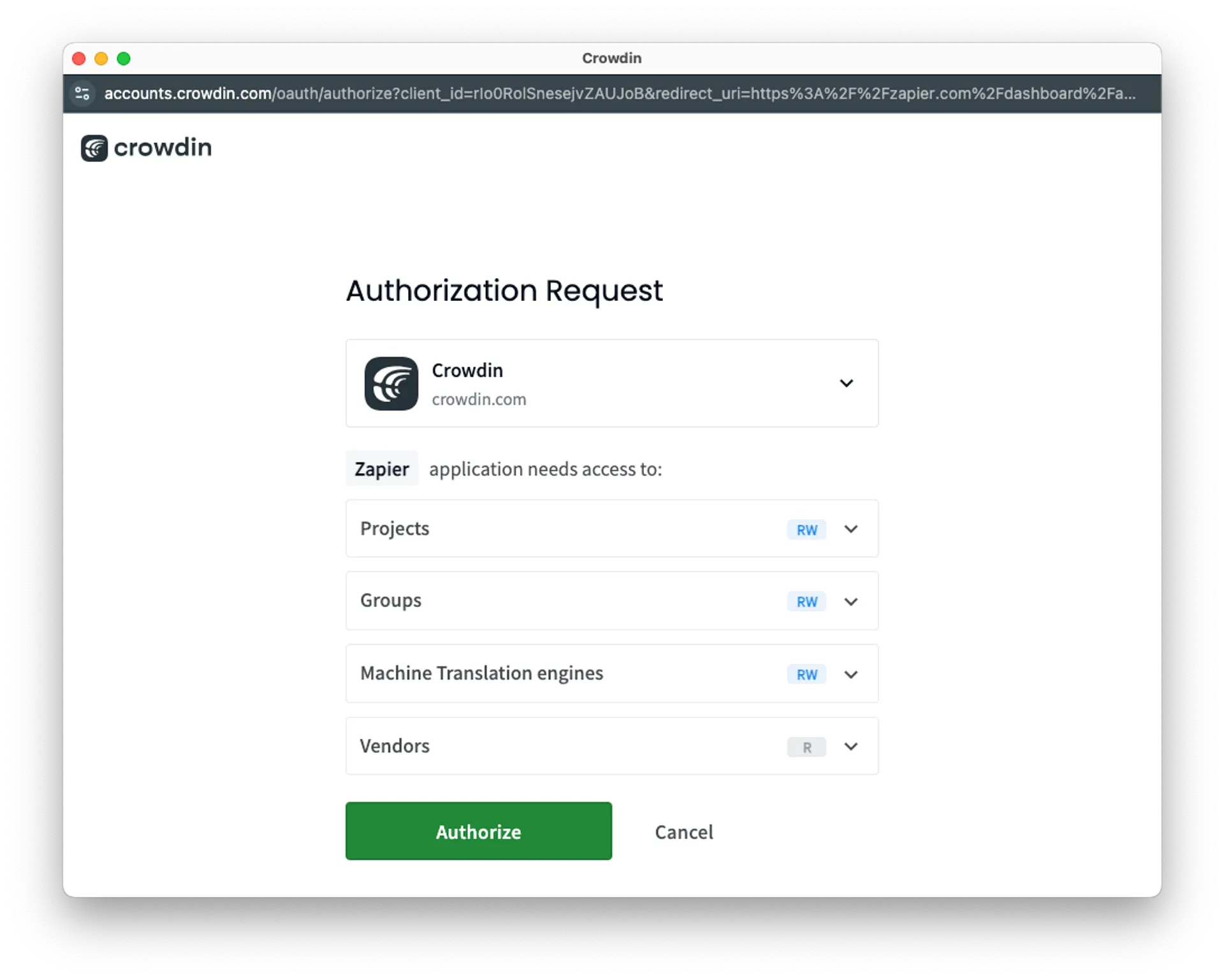Click the Vendors label text
The image size is (1224, 980).
(x=395, y=746)
